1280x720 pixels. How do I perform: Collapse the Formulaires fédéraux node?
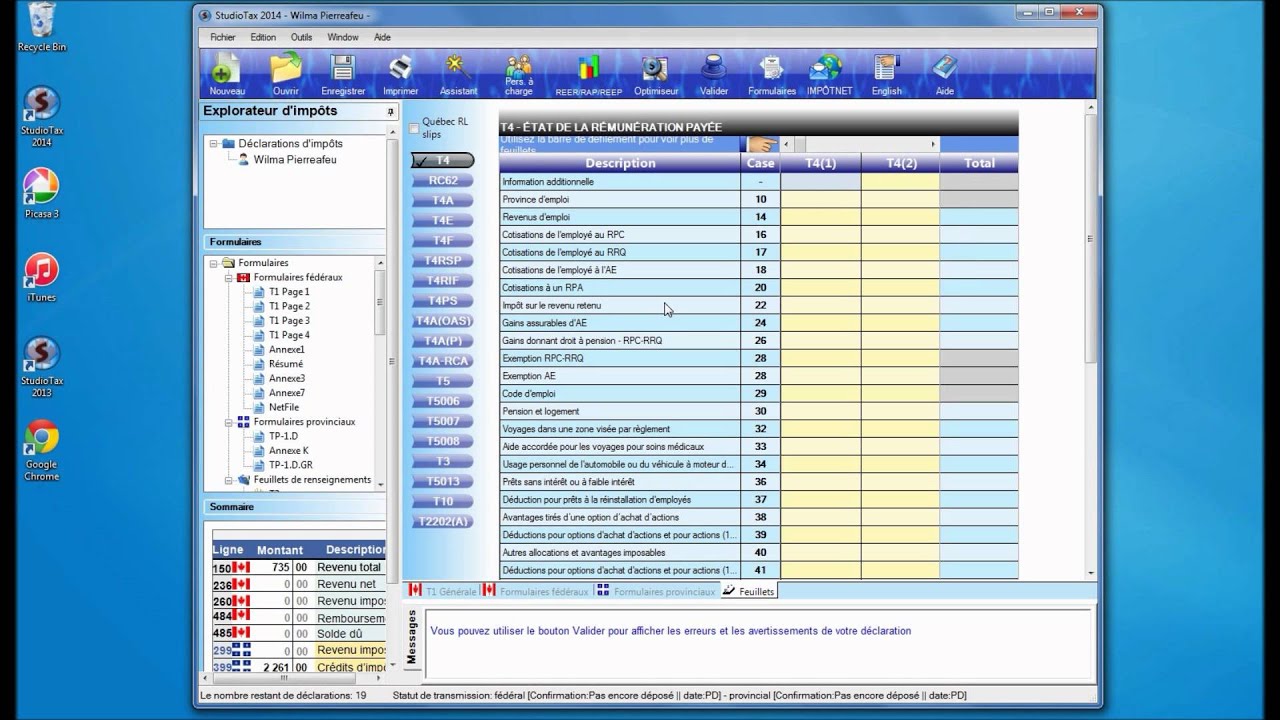click(x=228, y=277)
